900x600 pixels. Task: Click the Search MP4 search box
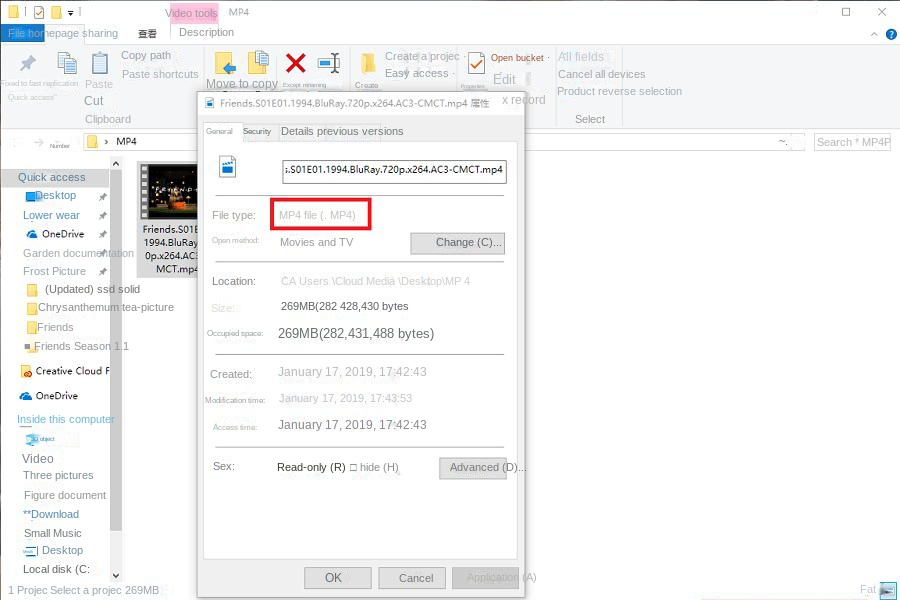point(852,142)
